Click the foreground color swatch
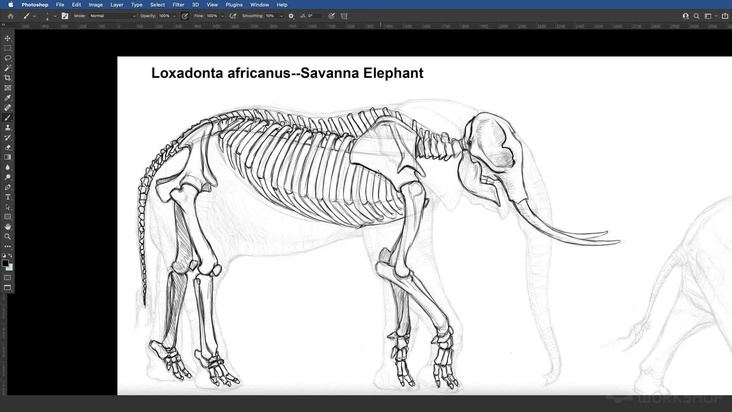The height and width of the screenshot is (412, 732). [x=5, y=263]
